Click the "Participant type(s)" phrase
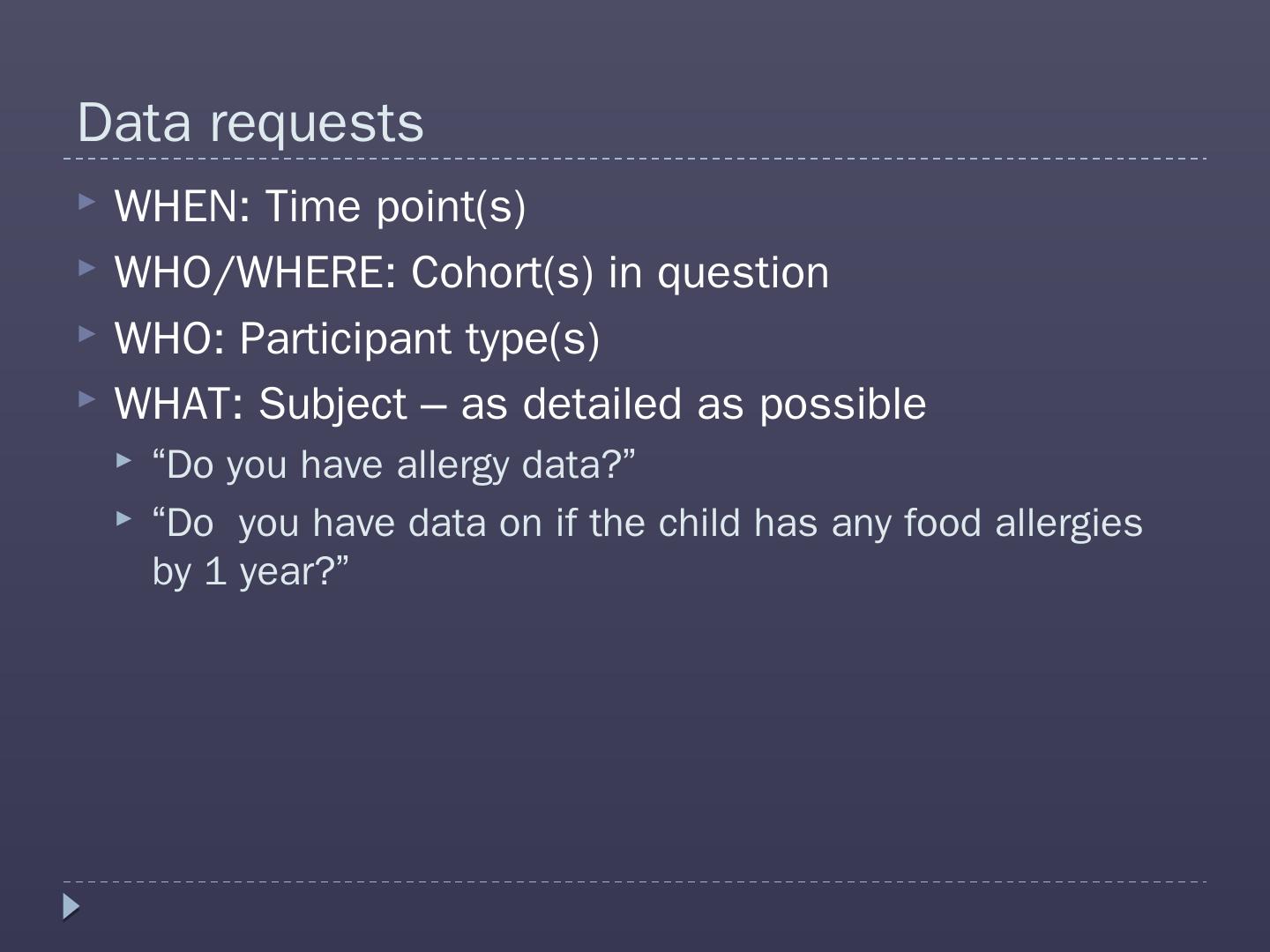1270x952 pixels. tap(419, 338)
